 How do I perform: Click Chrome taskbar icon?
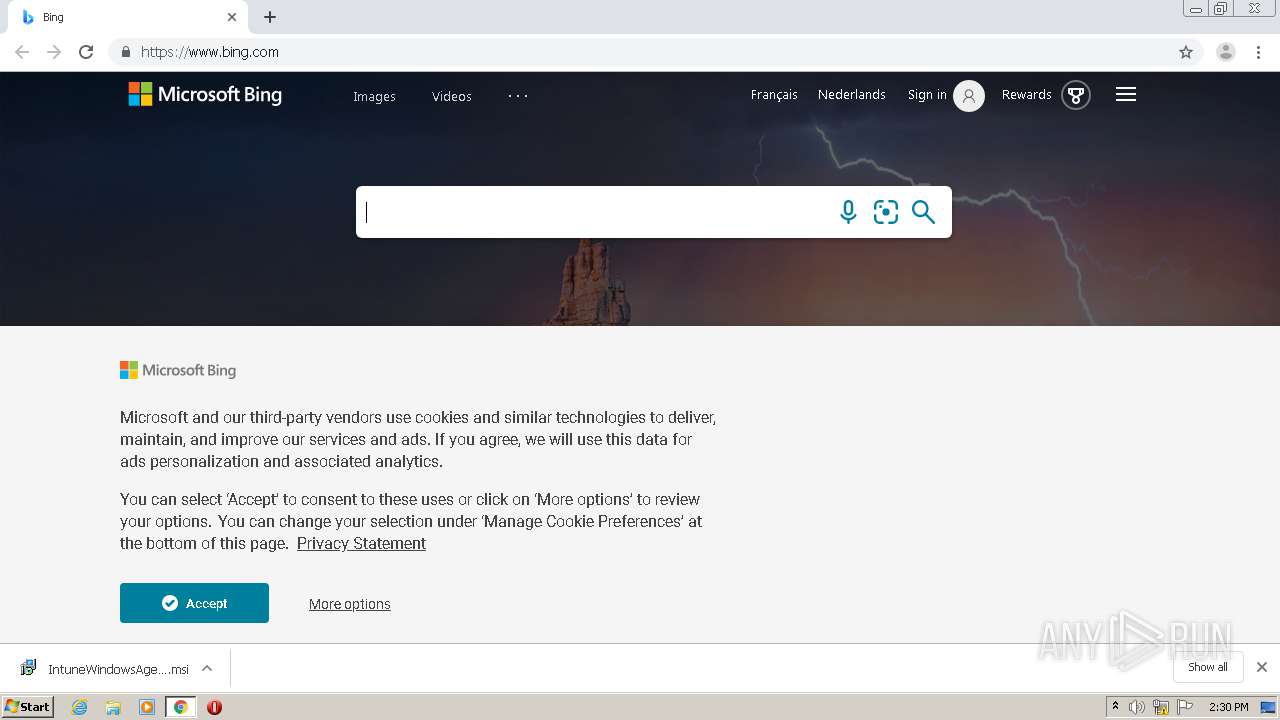[x=180, y=707]
